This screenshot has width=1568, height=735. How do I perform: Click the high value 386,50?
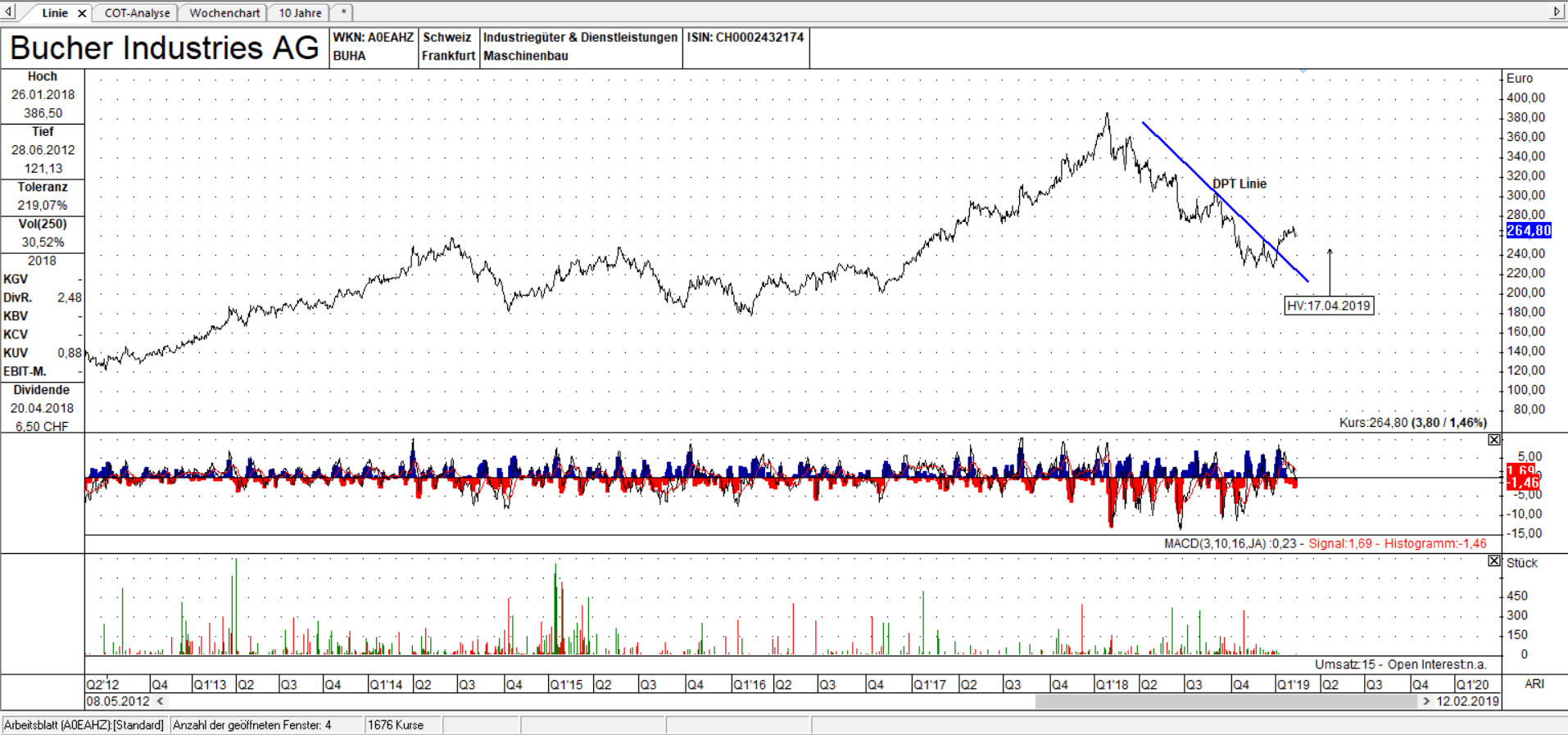point(43,113)
